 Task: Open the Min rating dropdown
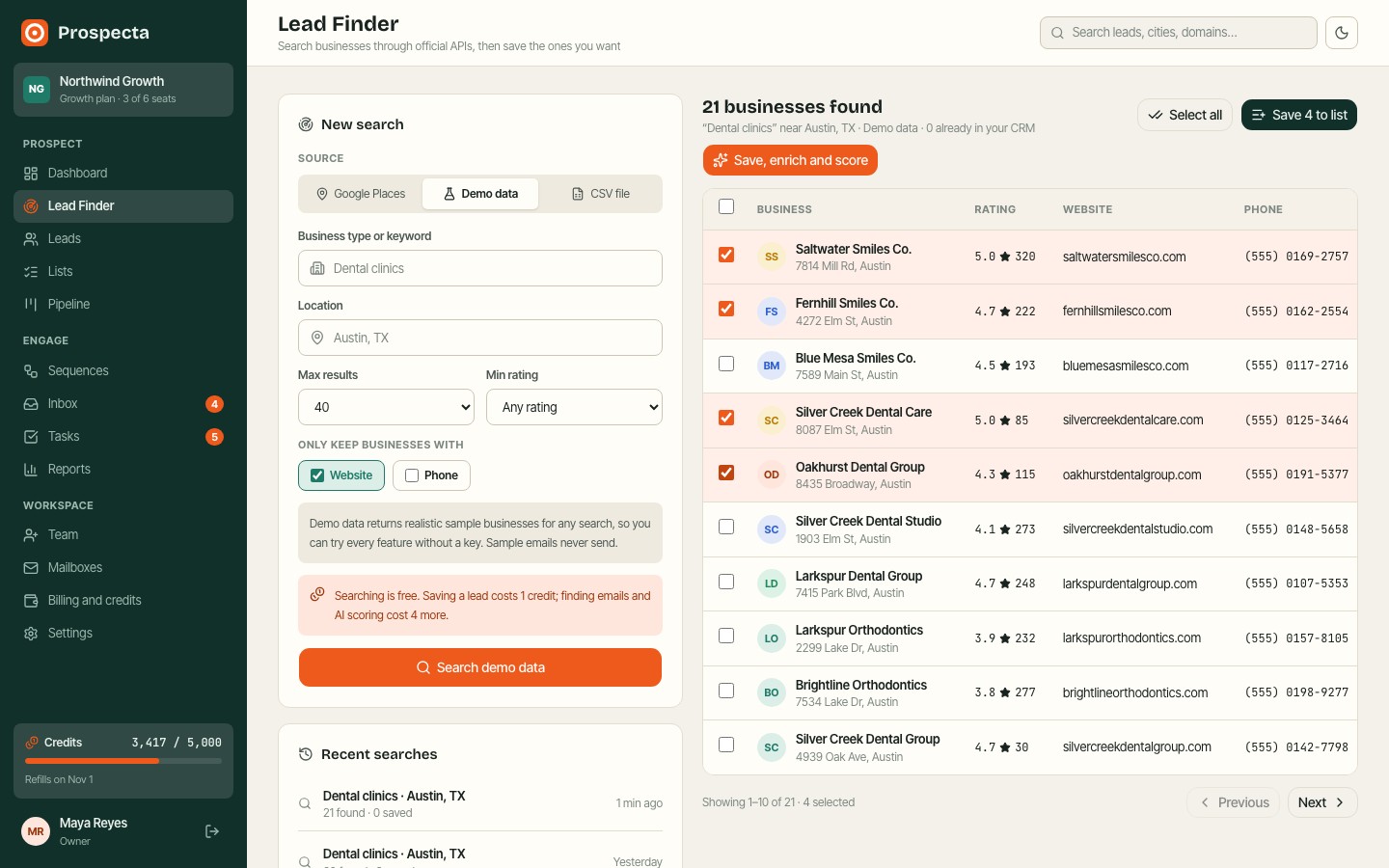pos(574,407)
